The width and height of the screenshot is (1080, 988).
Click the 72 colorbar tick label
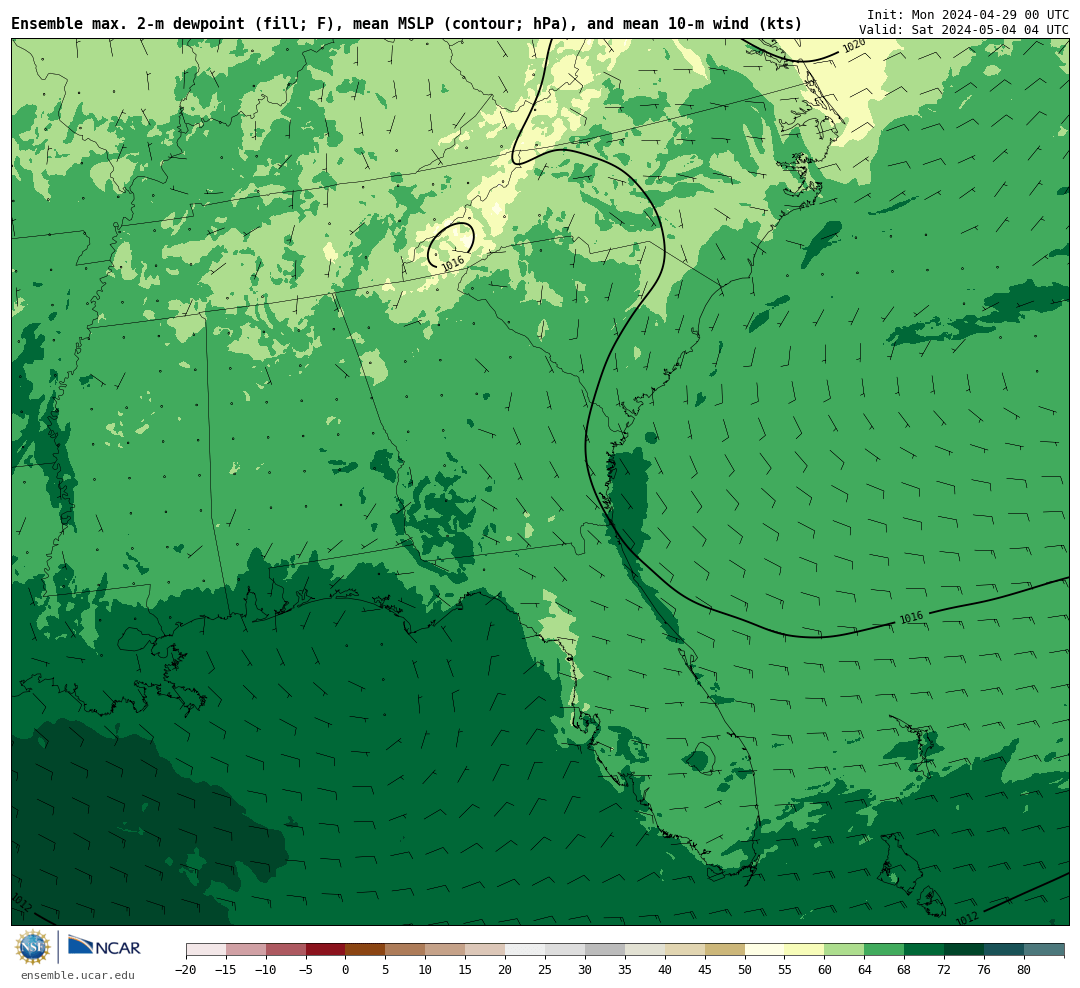(944, 969)
